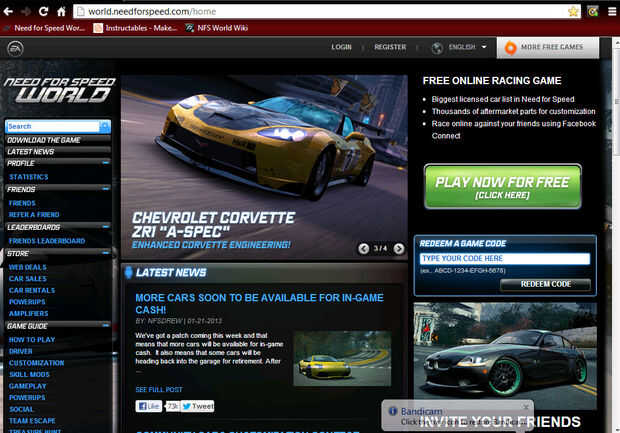
Task: Open LATEST NEWS sidebar item
Action: tap(58, 152)
